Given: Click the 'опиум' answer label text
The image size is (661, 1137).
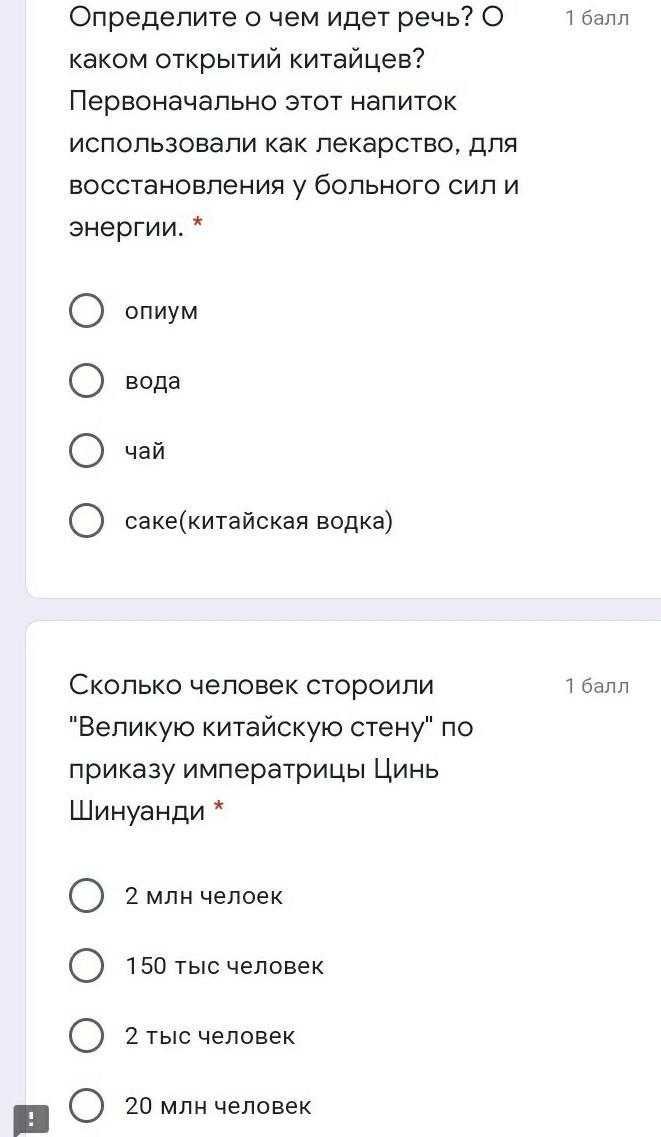Looking at the screenshot, I should coord(161,311).
